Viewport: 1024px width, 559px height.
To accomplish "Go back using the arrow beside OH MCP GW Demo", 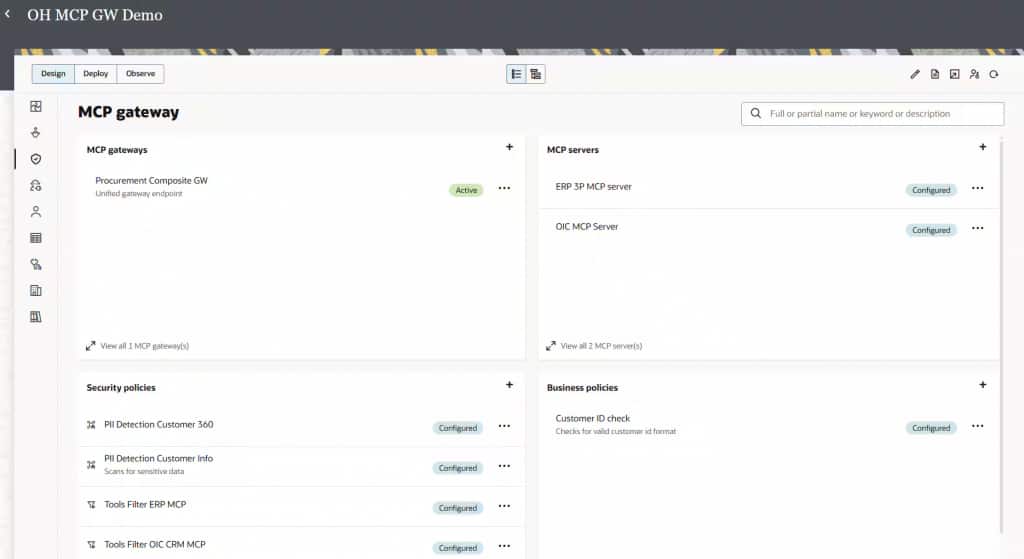I will (x=7, y=14).
